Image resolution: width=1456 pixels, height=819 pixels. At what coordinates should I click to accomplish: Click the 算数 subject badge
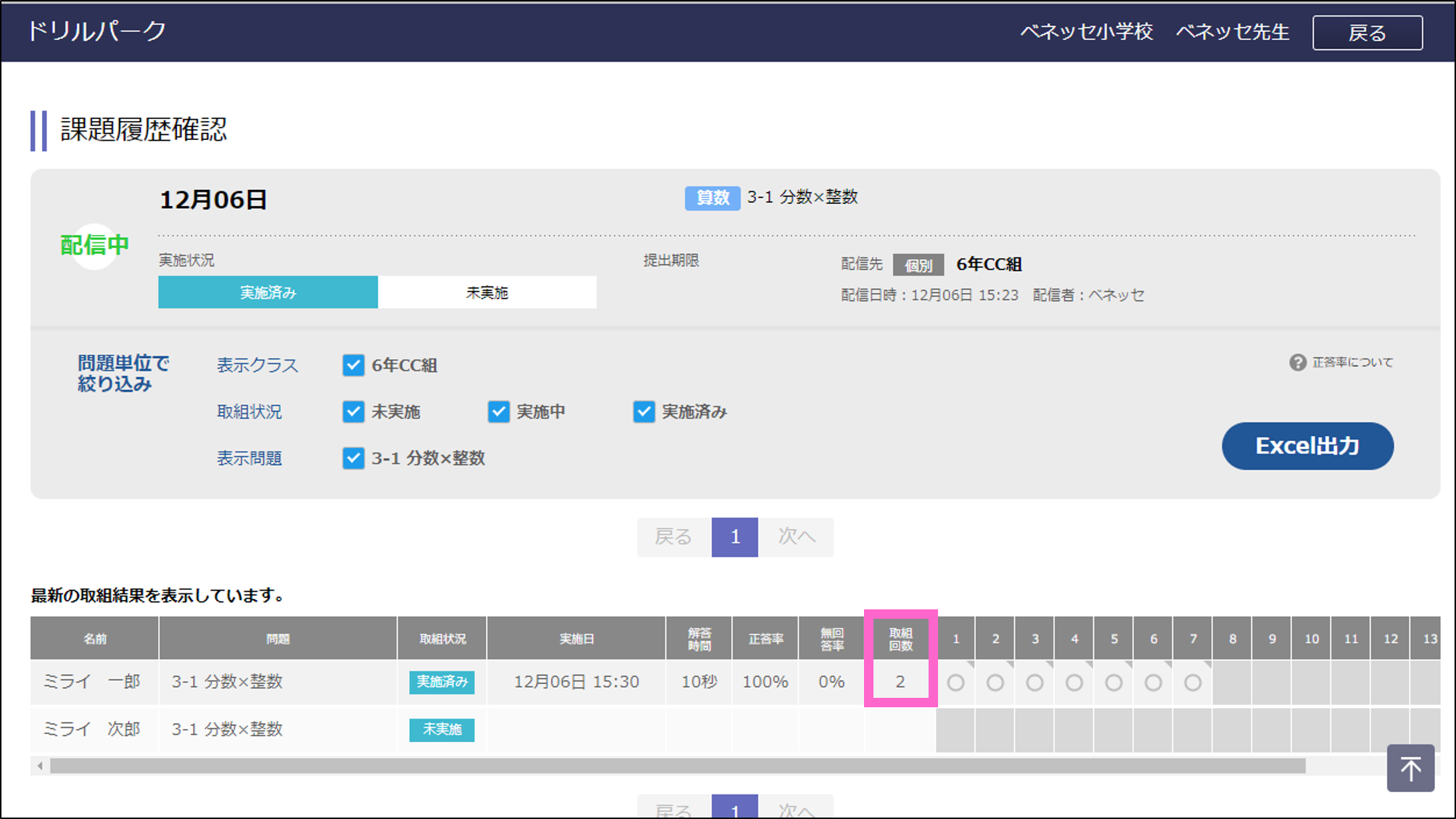click(712, 197)
